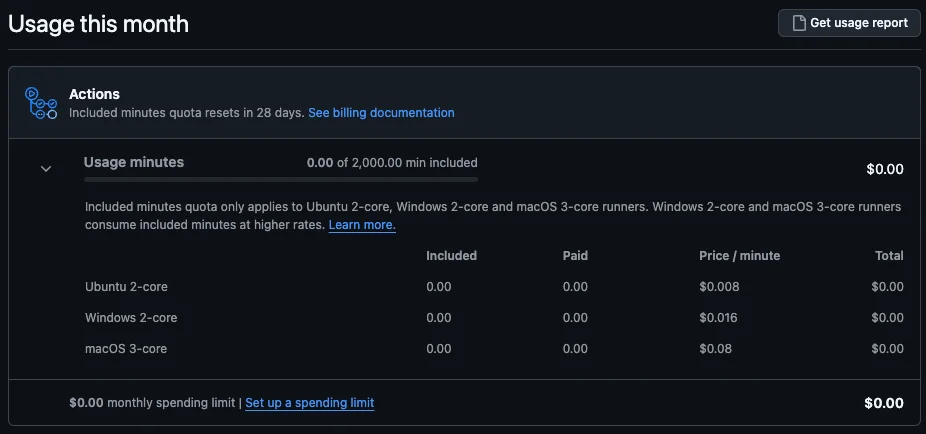926x434 pixels.
Task: Click the document icon beside Get usage report
Action: (x=799, y=23)
